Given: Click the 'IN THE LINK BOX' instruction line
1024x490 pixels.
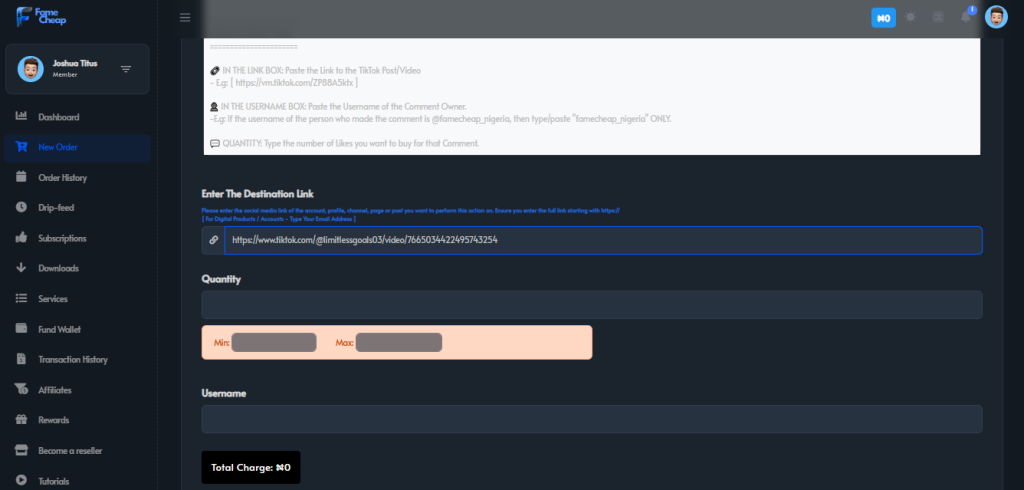Looking at the screenshot, I should pos(315,70).
